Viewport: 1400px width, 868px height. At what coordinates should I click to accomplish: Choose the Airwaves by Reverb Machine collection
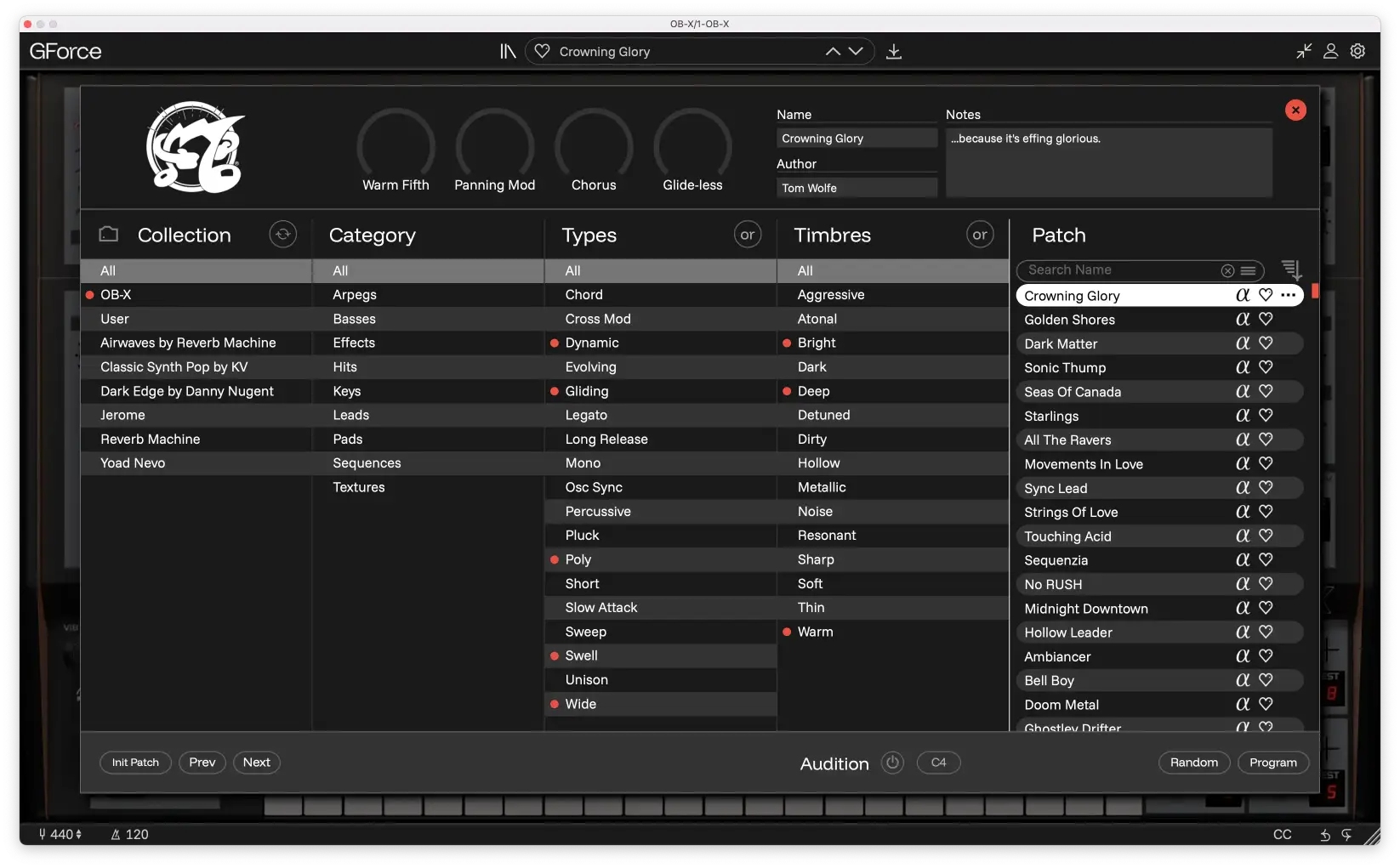click(x=196, y=343)
